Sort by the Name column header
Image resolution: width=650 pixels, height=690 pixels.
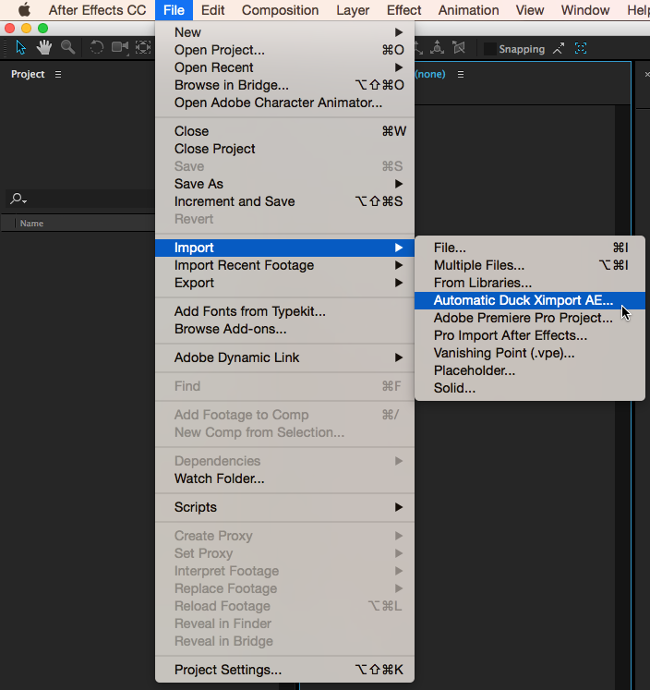pyautogui.click(x=32, y=223)
